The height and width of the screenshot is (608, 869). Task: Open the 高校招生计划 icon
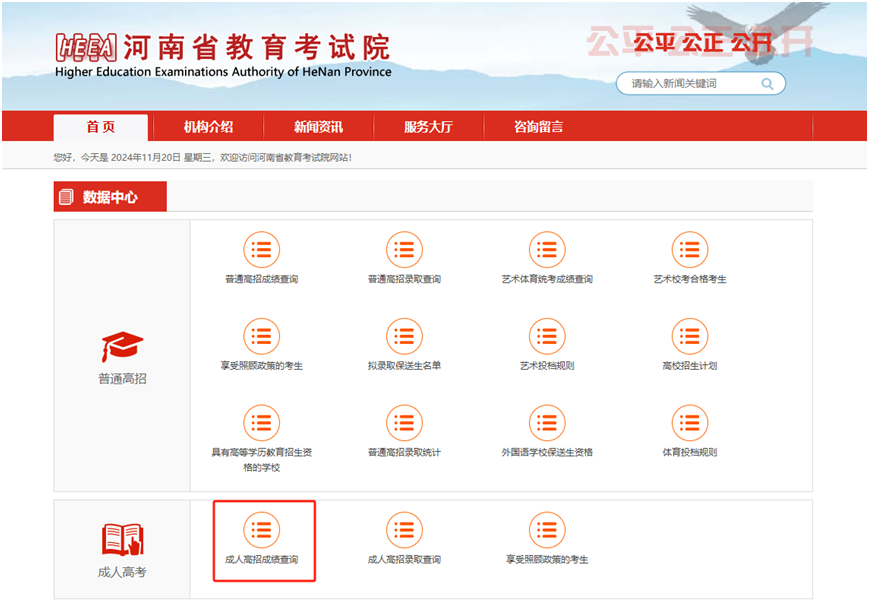(690, 337)
